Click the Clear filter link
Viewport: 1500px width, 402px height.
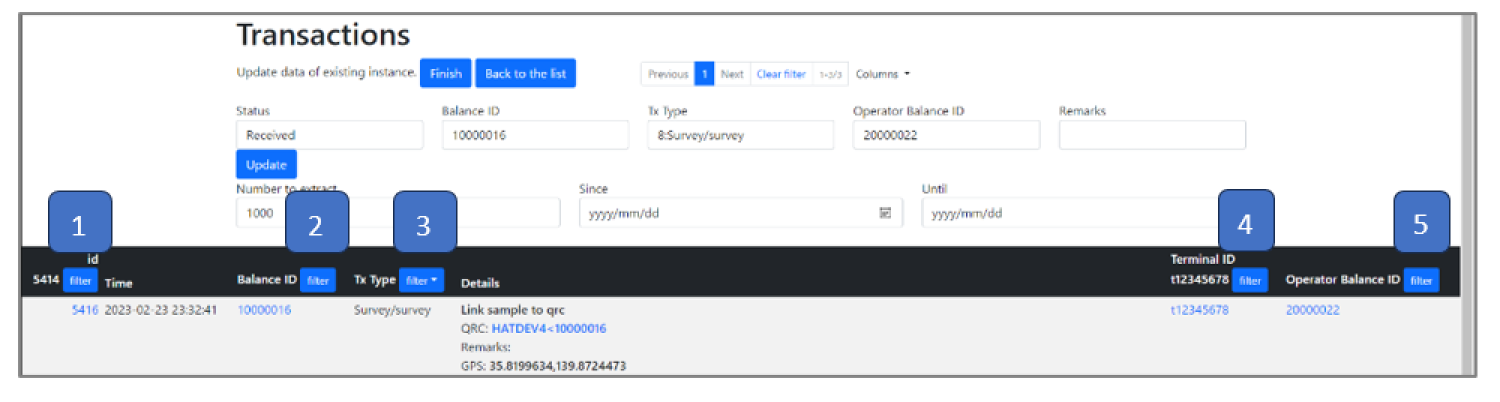(x=781, y=74)
